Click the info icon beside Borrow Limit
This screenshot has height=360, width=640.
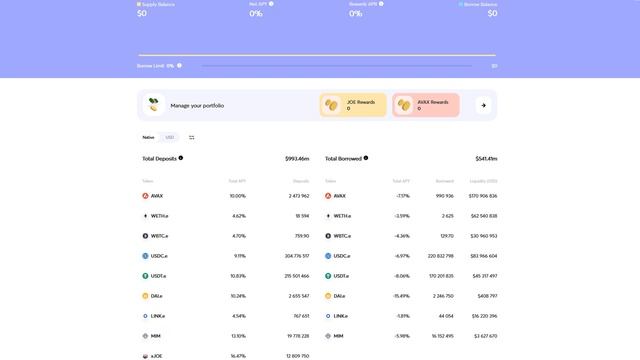[x=179, y=65]
